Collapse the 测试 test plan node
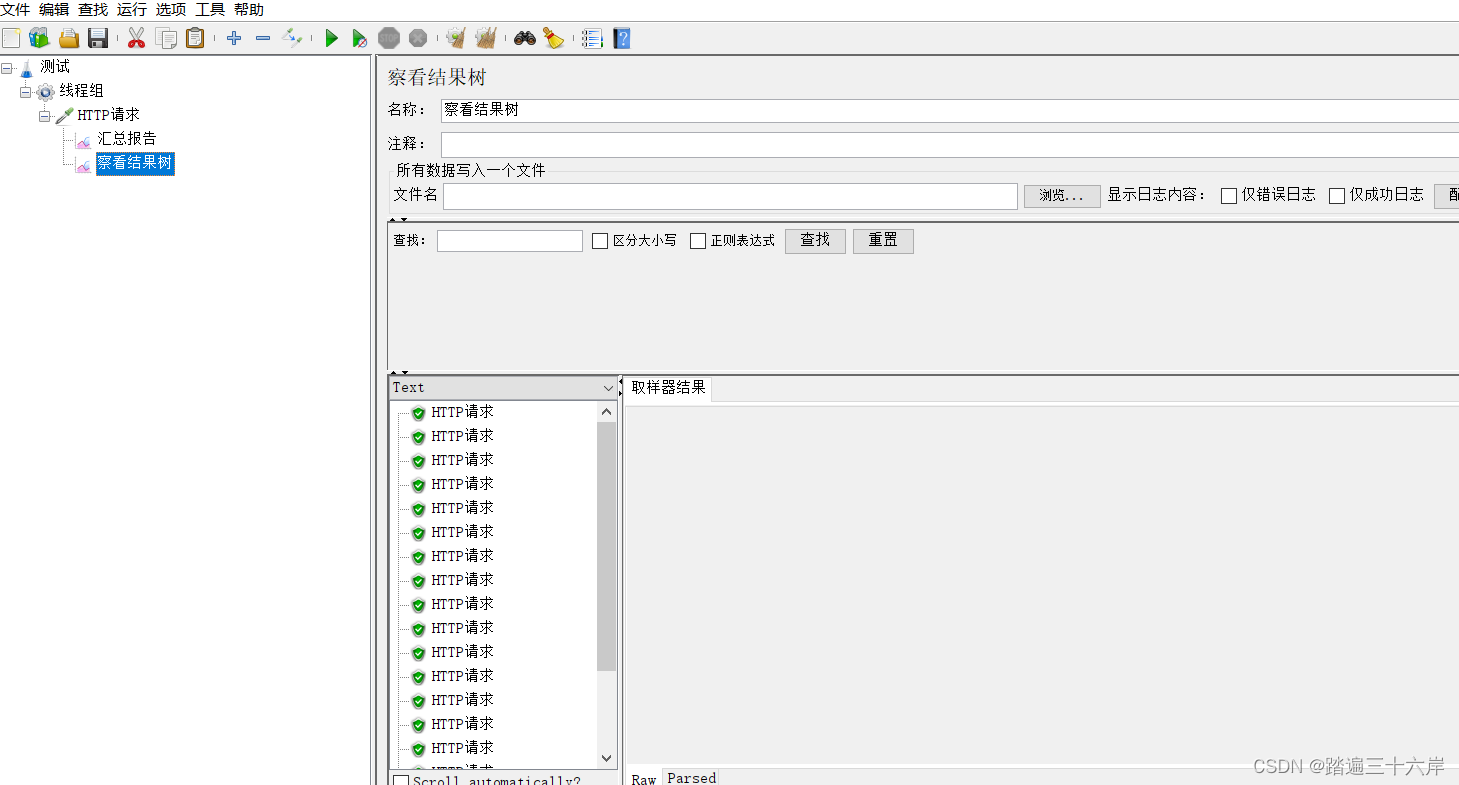This screenshot has height=785, width=1459. tap(7, 68)
